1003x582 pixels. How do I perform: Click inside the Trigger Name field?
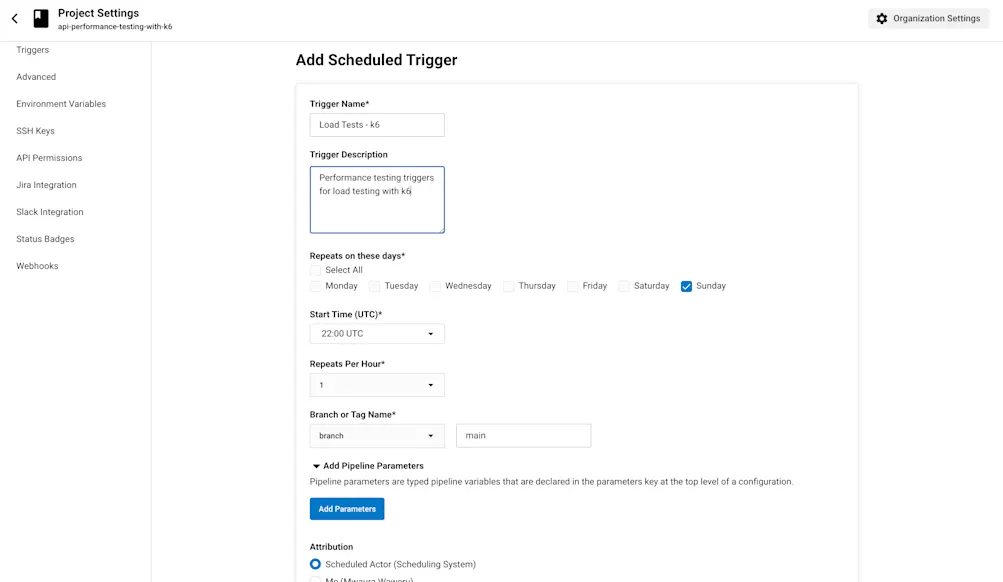pyautogui.click(x=377, y=124)
